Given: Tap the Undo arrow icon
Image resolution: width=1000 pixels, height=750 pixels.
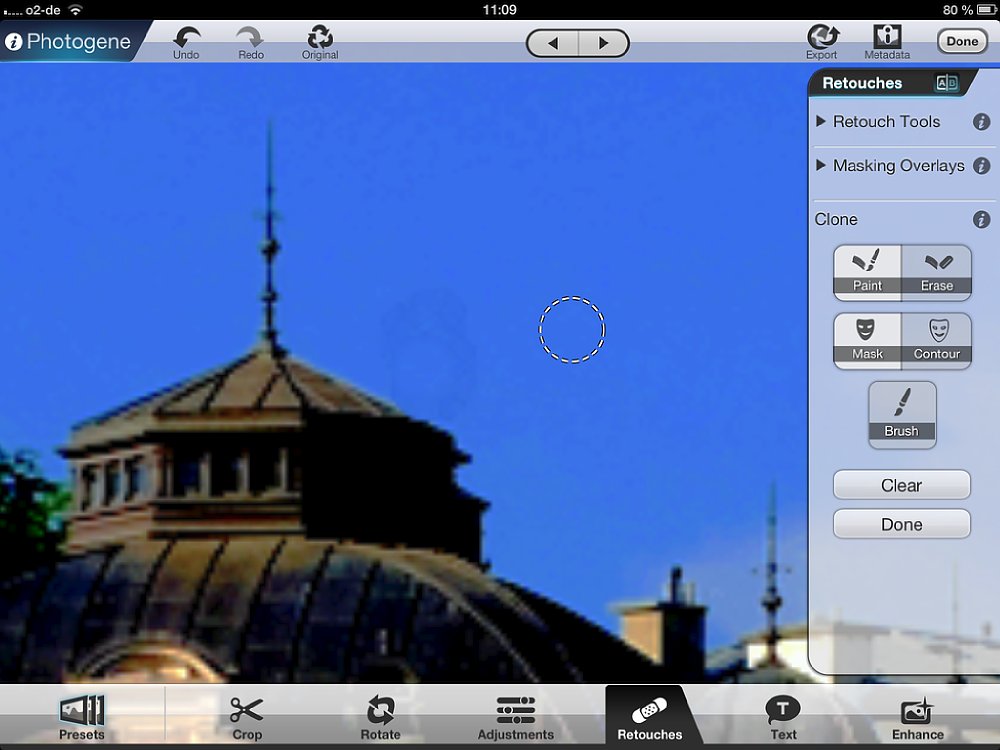Looking at the screenshot, I should [186, 40].
